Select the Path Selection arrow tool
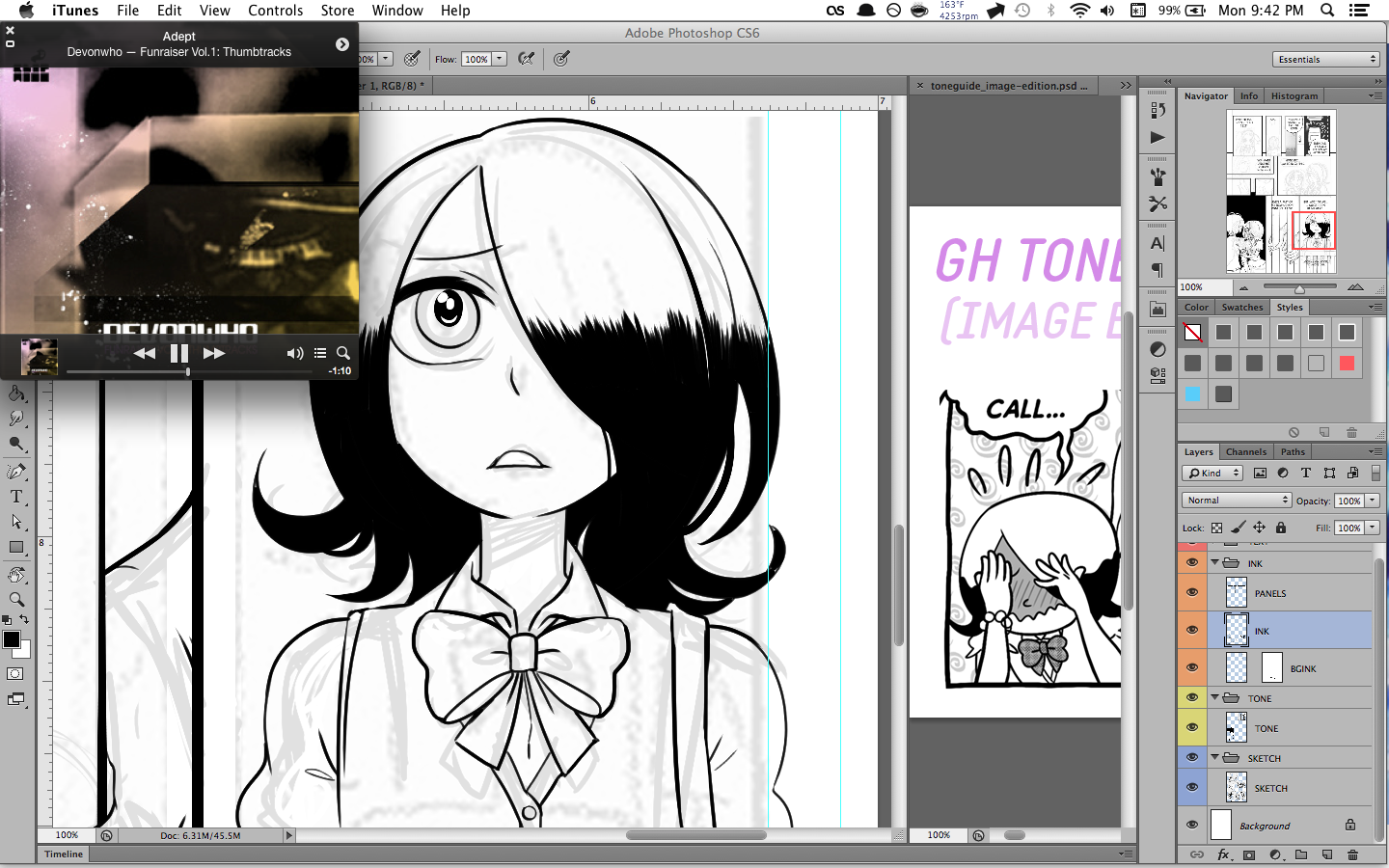Image resolution: width=1389 pixels, height=868 pixels. point(16,522)
